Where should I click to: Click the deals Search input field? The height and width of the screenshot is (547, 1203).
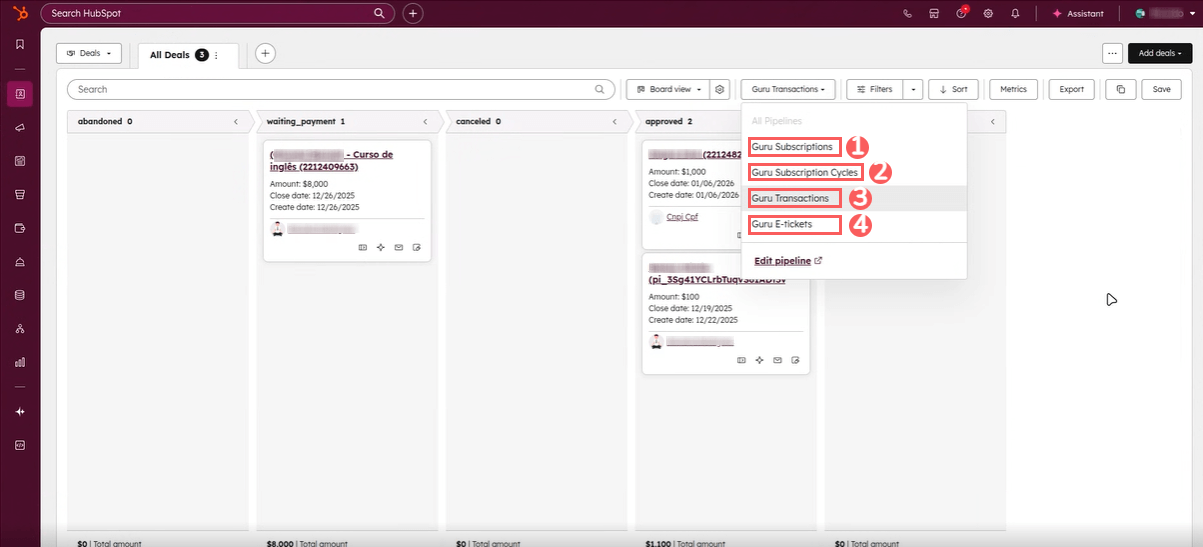(x=340, y=89)
